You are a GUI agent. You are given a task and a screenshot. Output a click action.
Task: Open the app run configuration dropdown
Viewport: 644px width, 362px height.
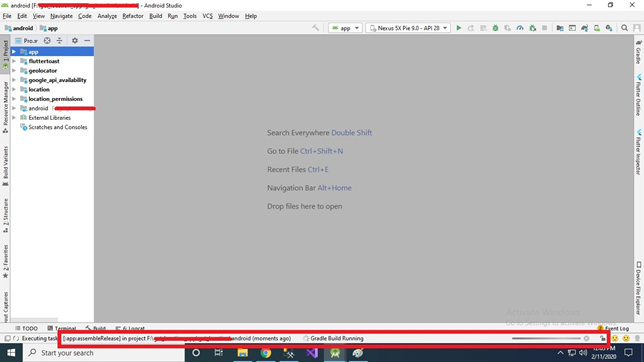(345, 28)
